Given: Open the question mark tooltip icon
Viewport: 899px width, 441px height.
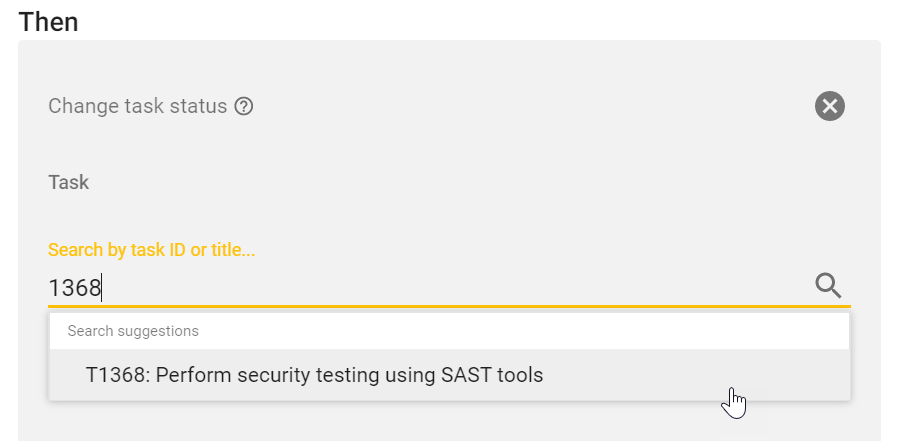Looking at the screenshot, I should 243,106.
